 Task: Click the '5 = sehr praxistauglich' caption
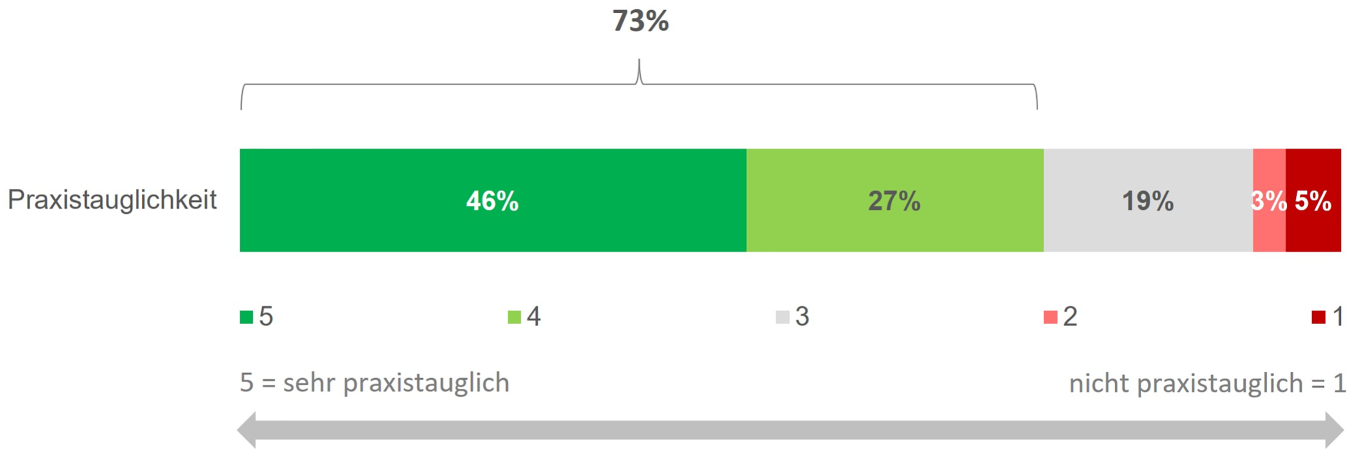375,383
